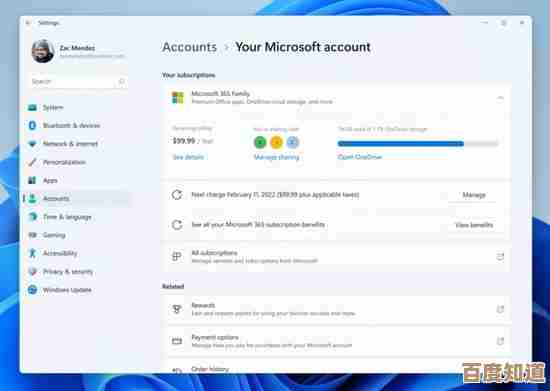The width and height of the screenshot is (550, 391).
Task: Open the All subscriptions row
Action: (x=336, y=257)
